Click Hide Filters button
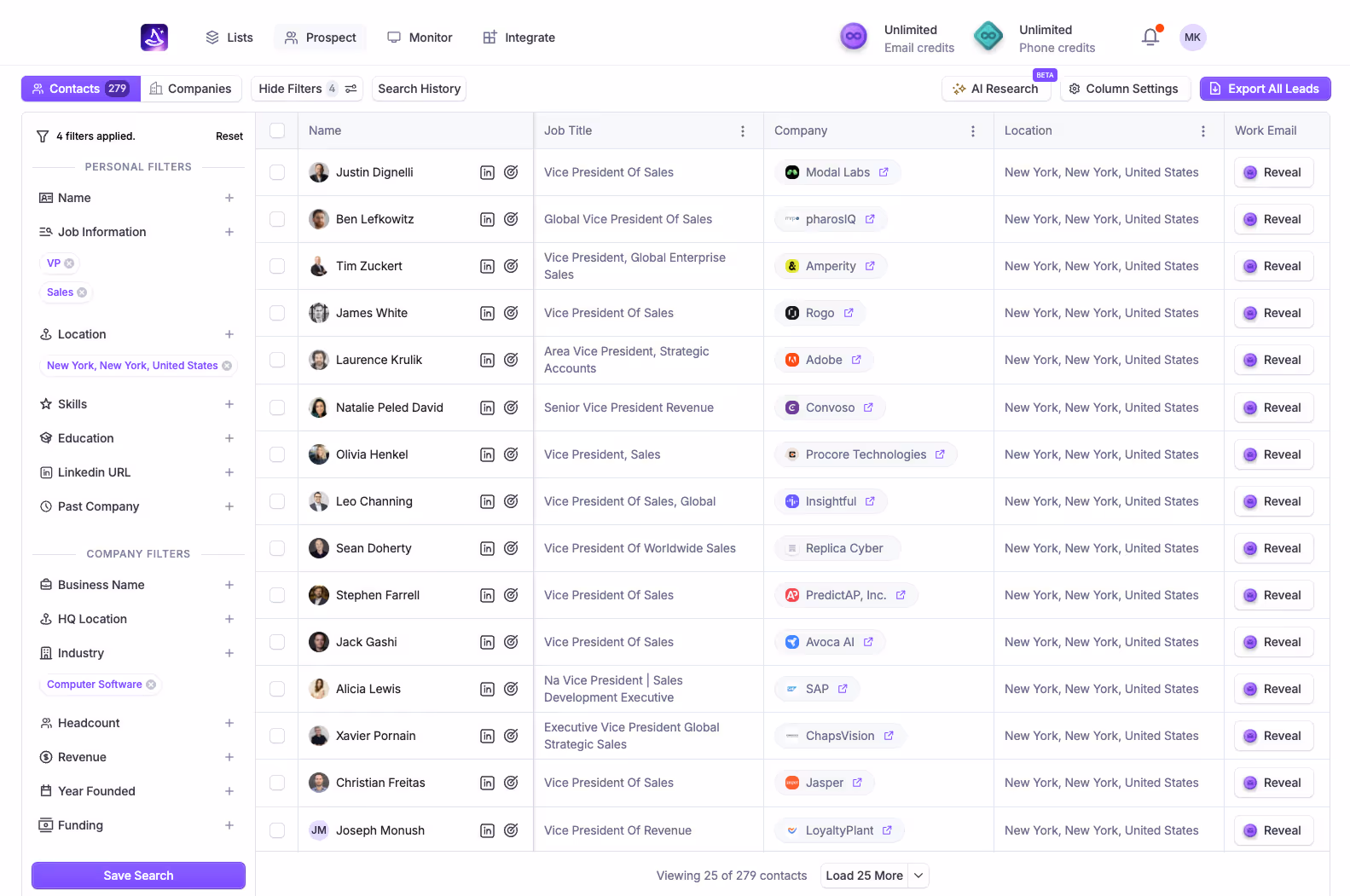Screen dimensions: 1350x896 click(308, 89)
